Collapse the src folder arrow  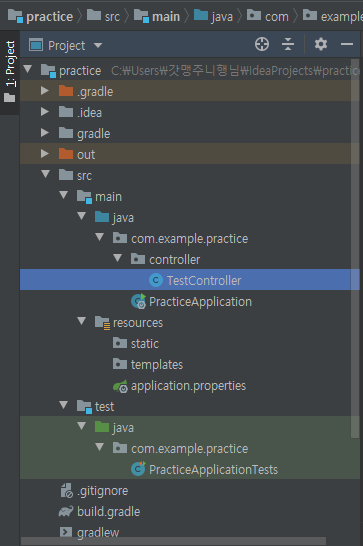coord(45,174)
